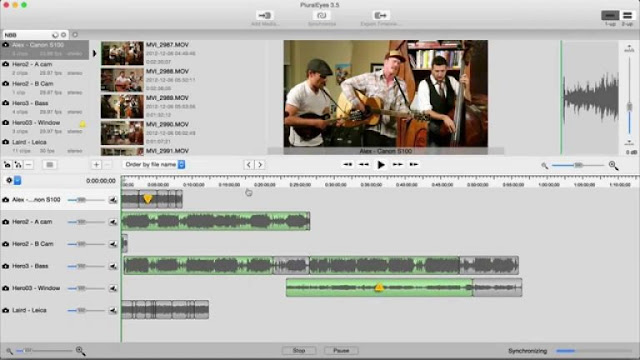Screen dimensions: 640x360
Task: Go to the next clip with right chevron
Action: pos(260,165)
